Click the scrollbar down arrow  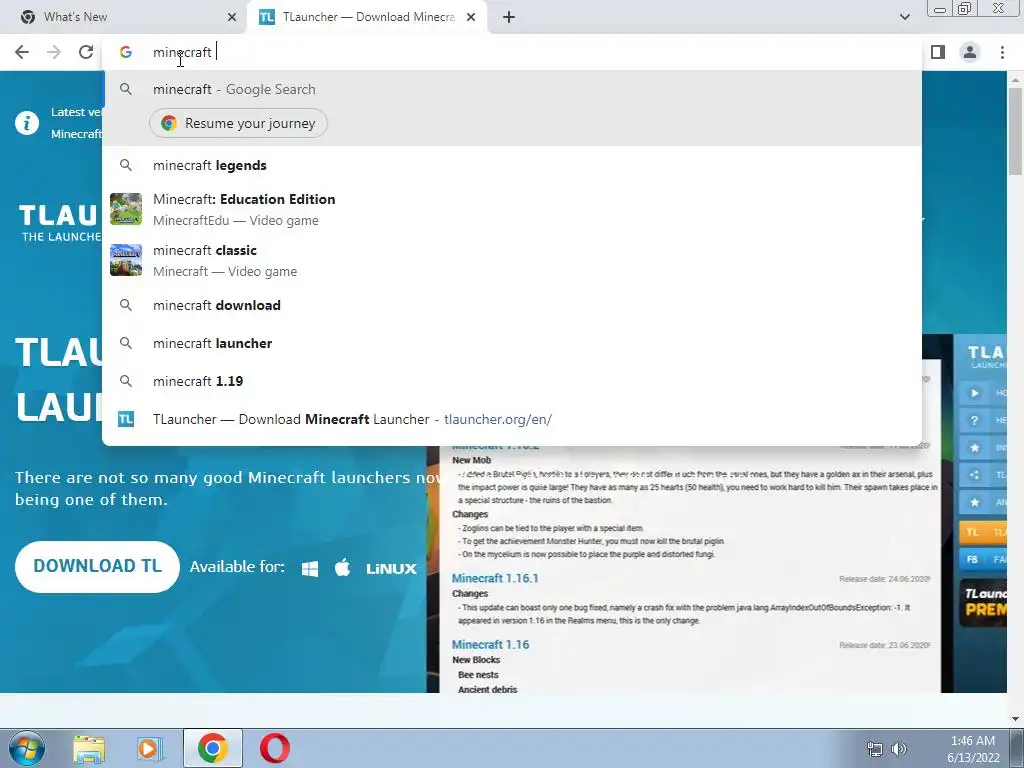point(1015,718)
